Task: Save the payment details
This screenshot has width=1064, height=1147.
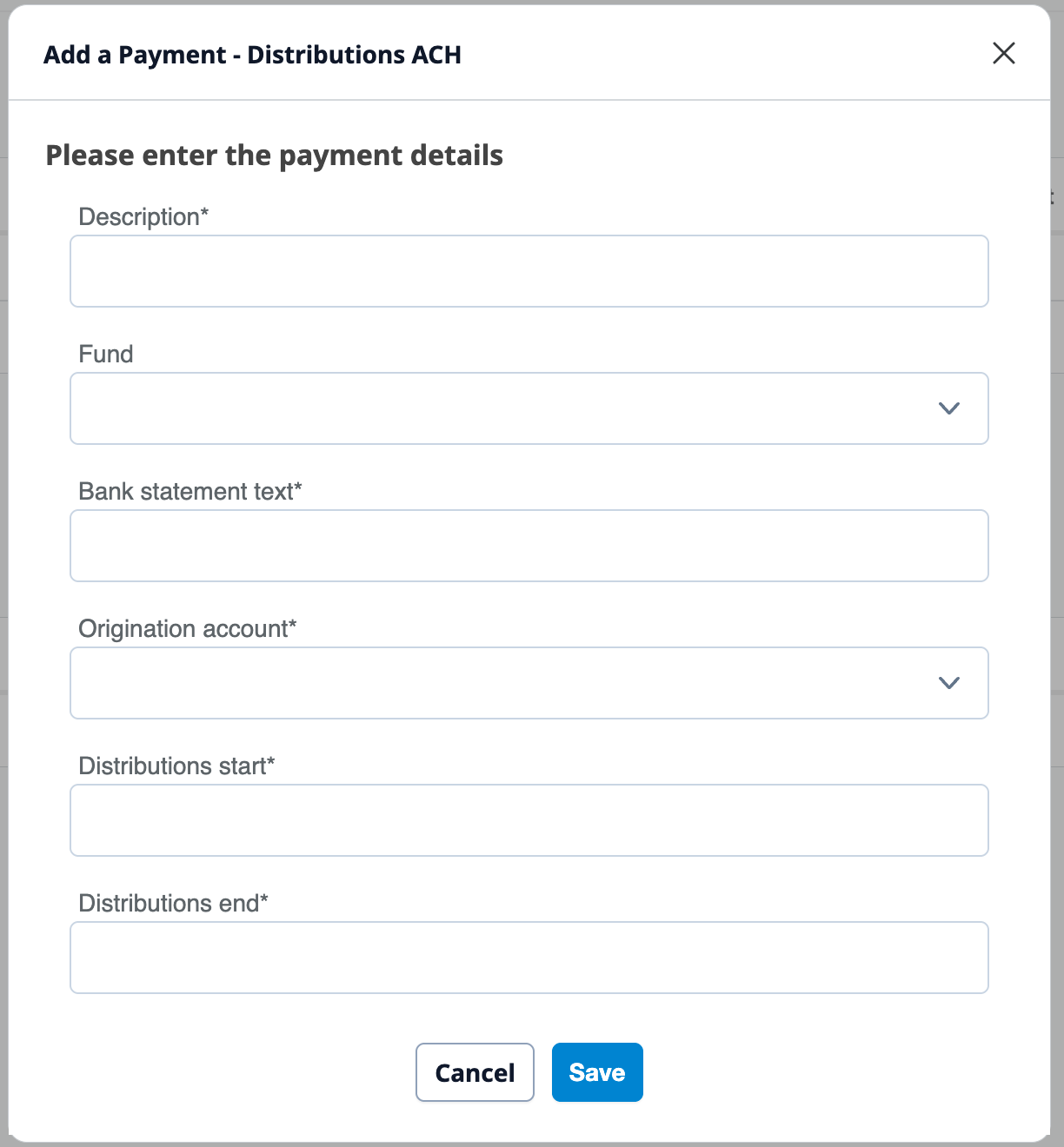Action: (597, 1072)
